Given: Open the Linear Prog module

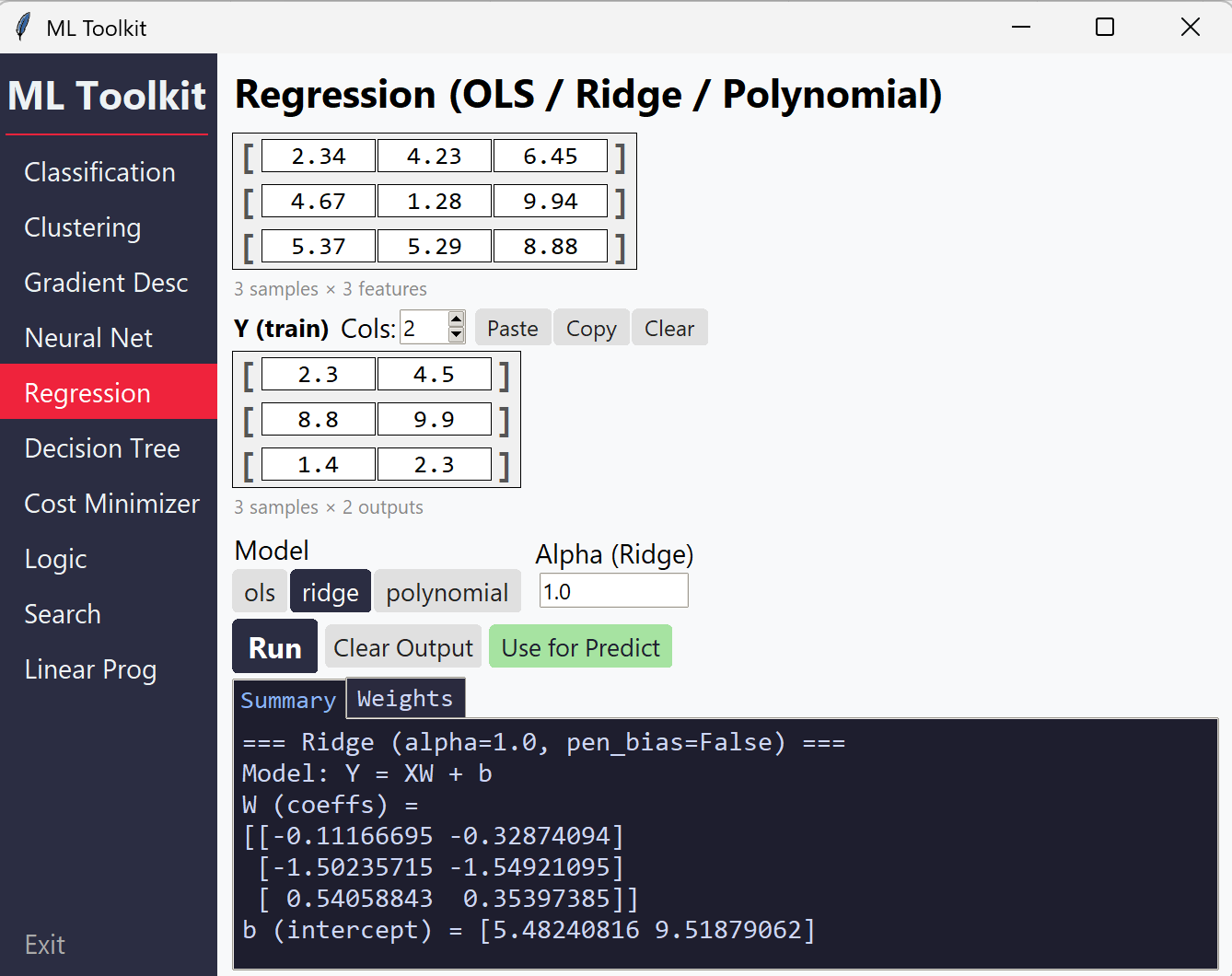Looking at the screenshot, I should pyautogui.click(x=90, y=669).
